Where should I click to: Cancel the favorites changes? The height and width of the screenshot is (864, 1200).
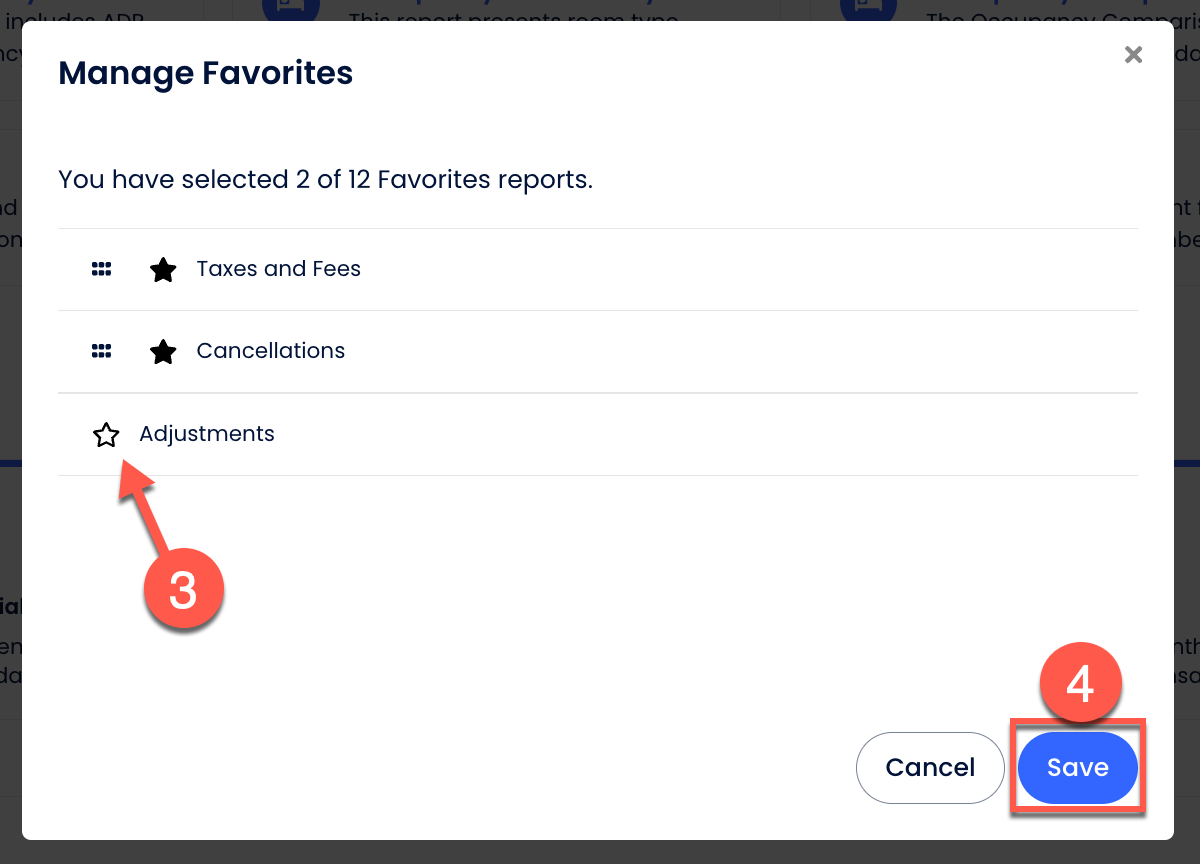point(930,768)
